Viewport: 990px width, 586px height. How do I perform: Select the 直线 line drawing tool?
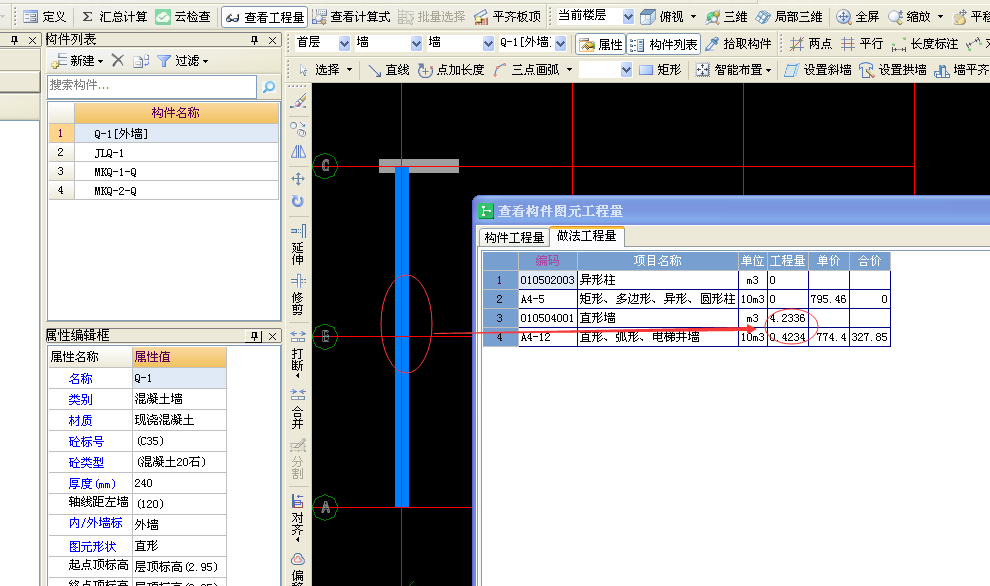(388, 69)
